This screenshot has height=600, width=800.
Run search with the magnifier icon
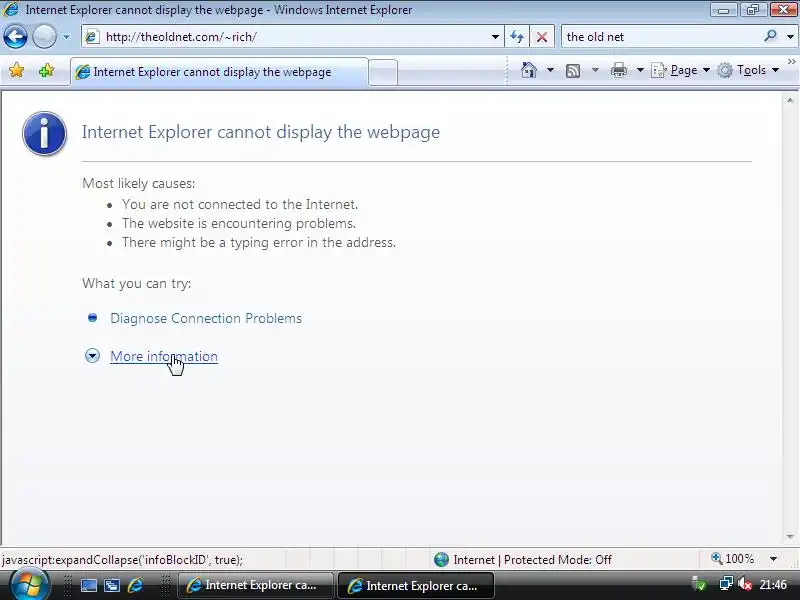[770, 36]
